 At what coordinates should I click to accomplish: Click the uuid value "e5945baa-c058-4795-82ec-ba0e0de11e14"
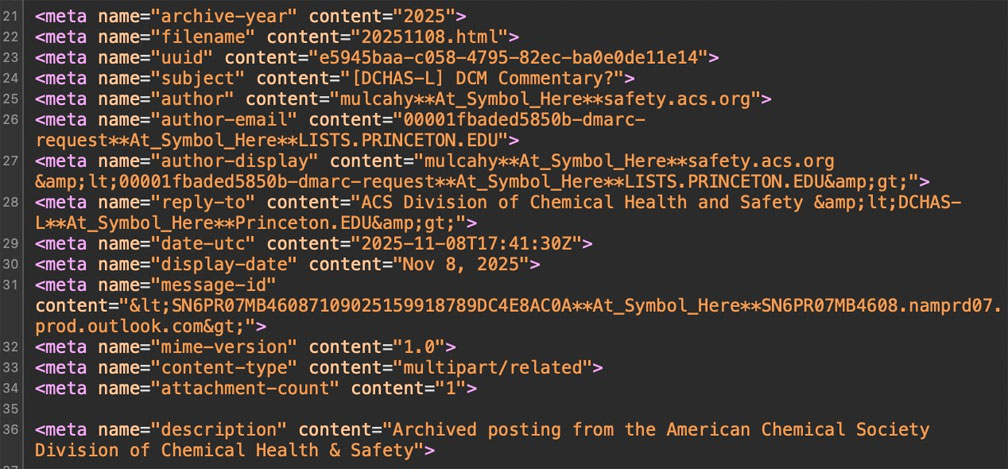[508, 58]
